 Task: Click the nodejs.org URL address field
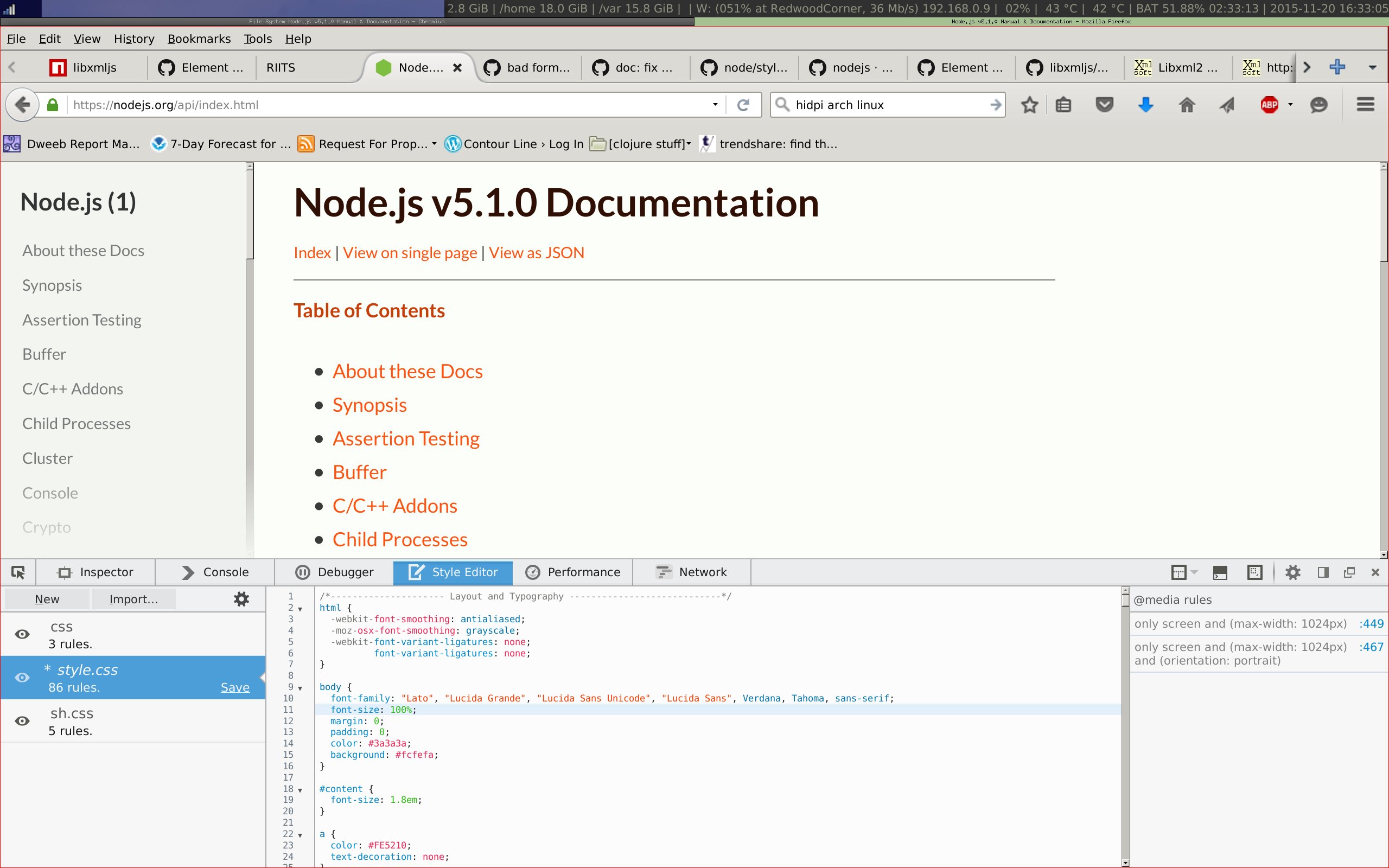coord(390,105)
